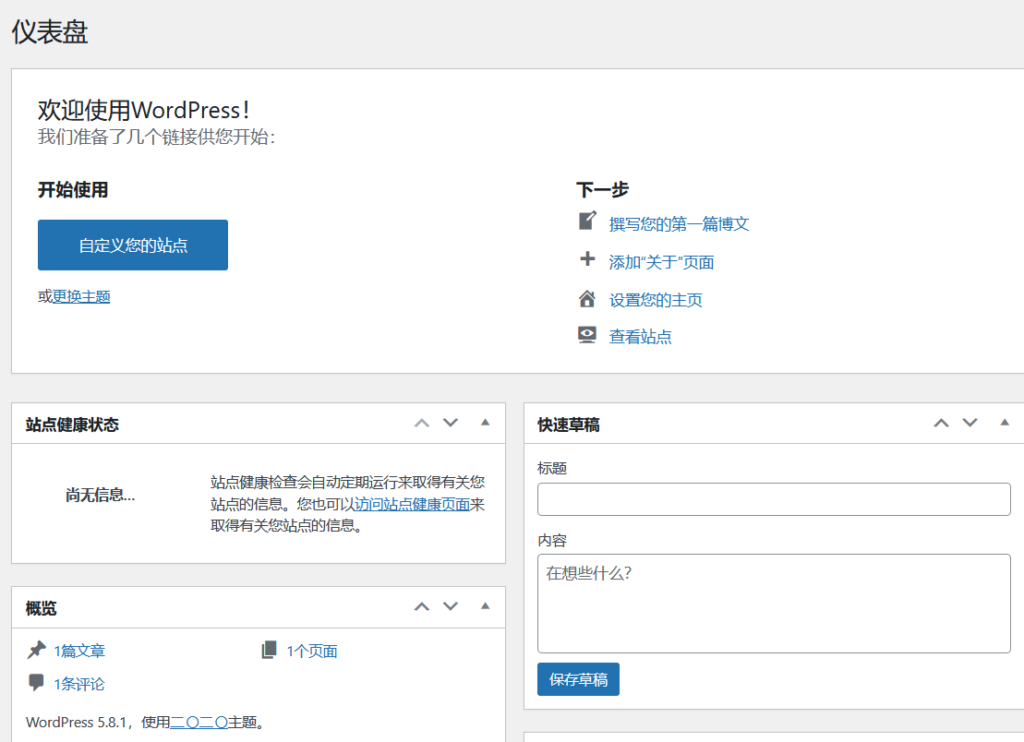Open the 更换主题 link
Screen dimensions: 1024x742
click(x=81, y=297)
